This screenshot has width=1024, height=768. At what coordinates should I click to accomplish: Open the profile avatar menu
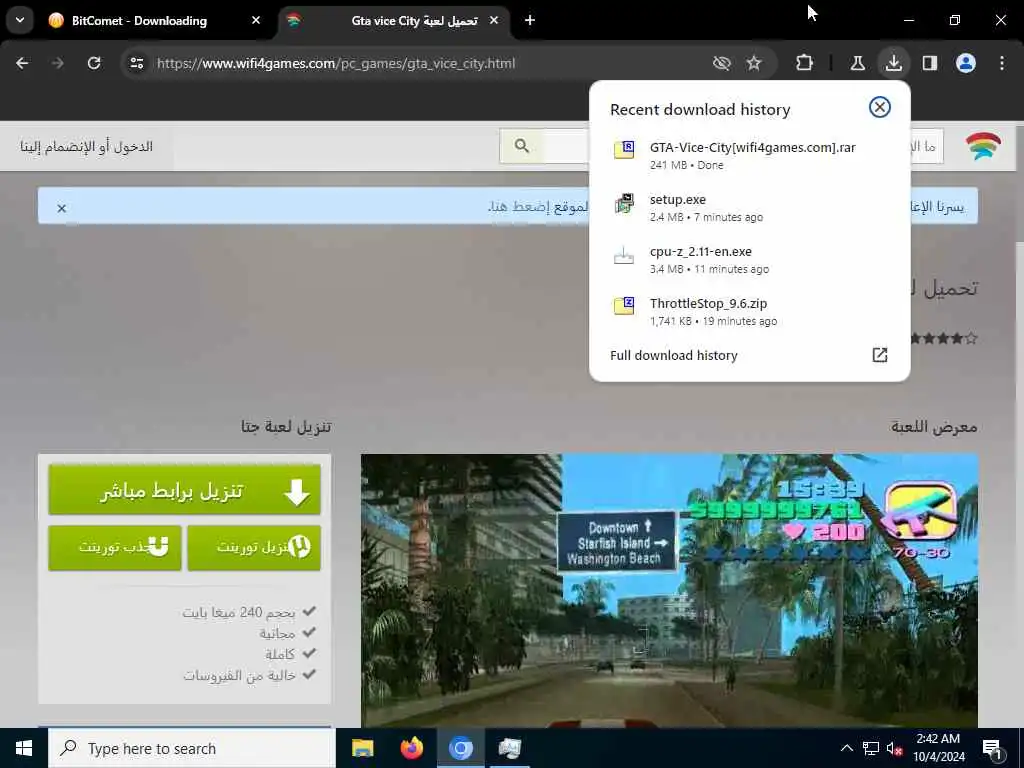[966, 63]
